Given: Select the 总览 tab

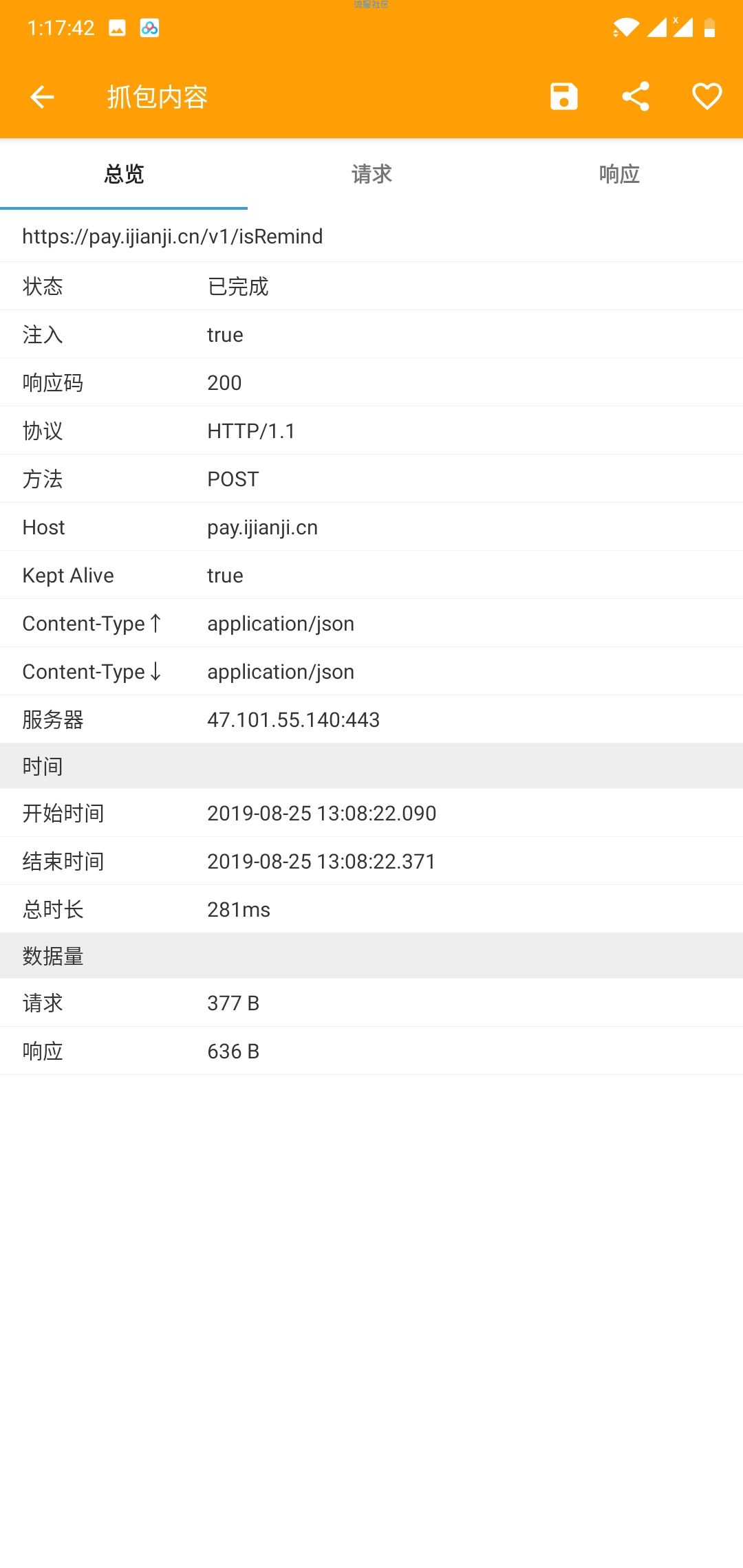Looking at the screenshot, I should point(124,174).
